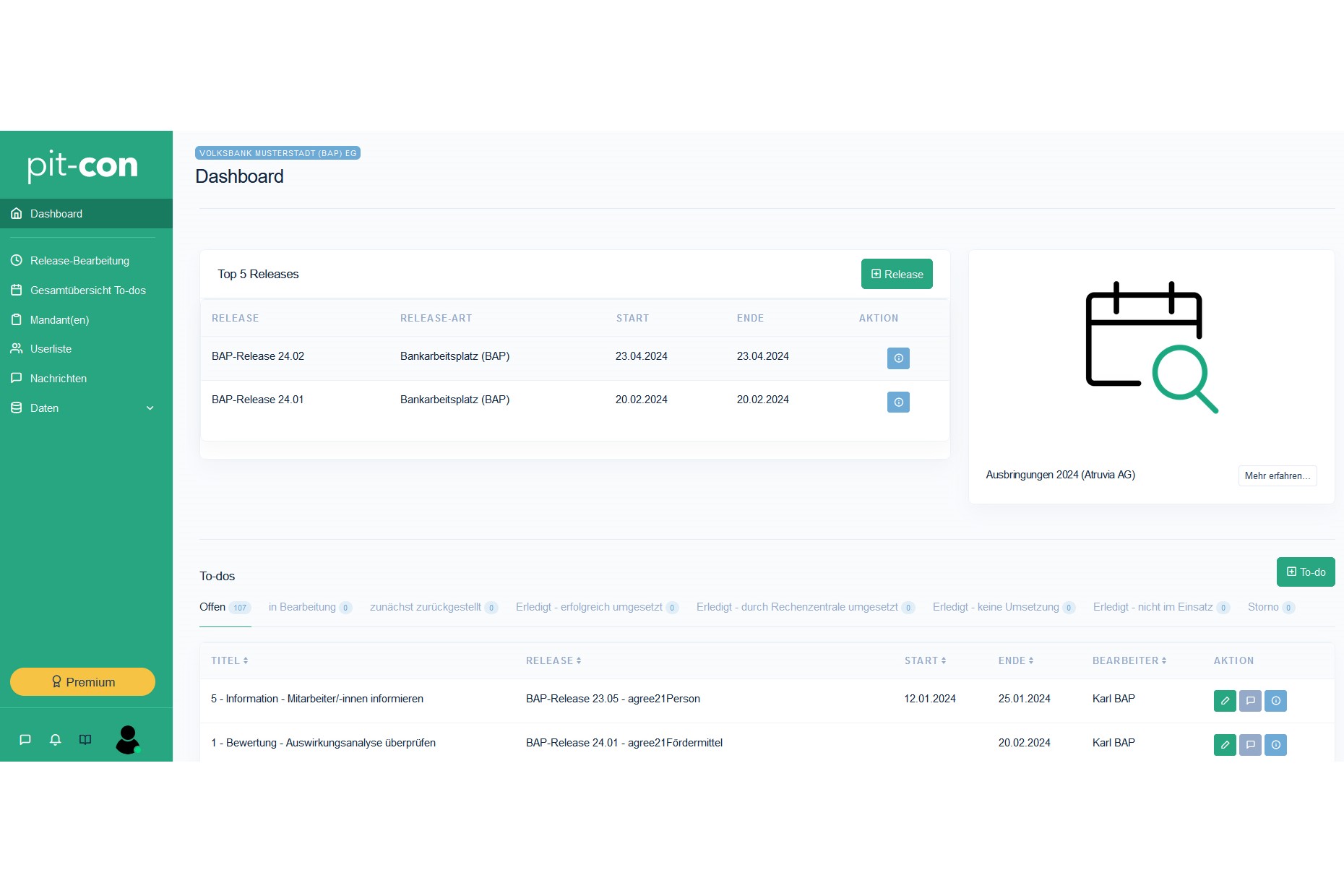Click BAP-Release 24.02 in releases table
Screen dimensions: 1344x896
(258, 356)
